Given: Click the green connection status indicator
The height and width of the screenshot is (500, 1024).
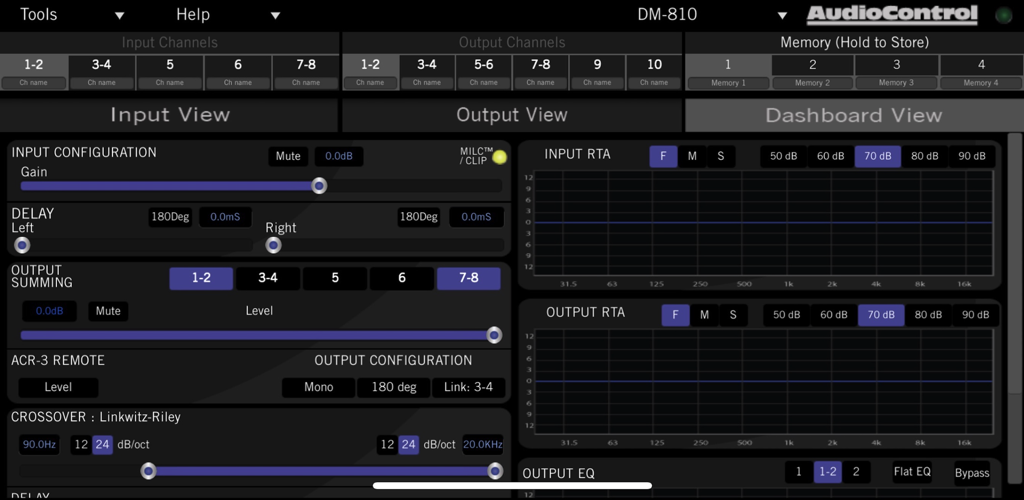Looking at the screenshot, I should (x=1002, y=15).
